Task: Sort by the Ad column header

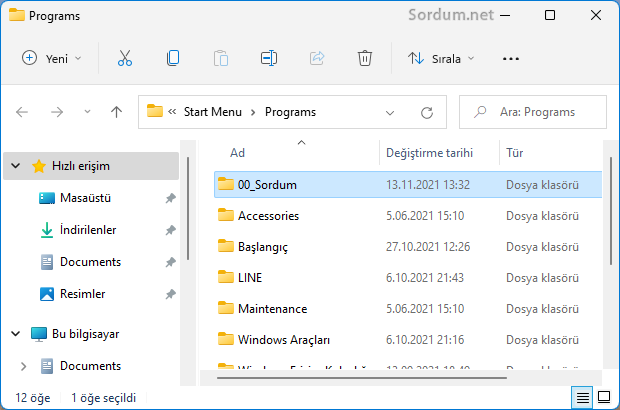Action: click(237, 153)
